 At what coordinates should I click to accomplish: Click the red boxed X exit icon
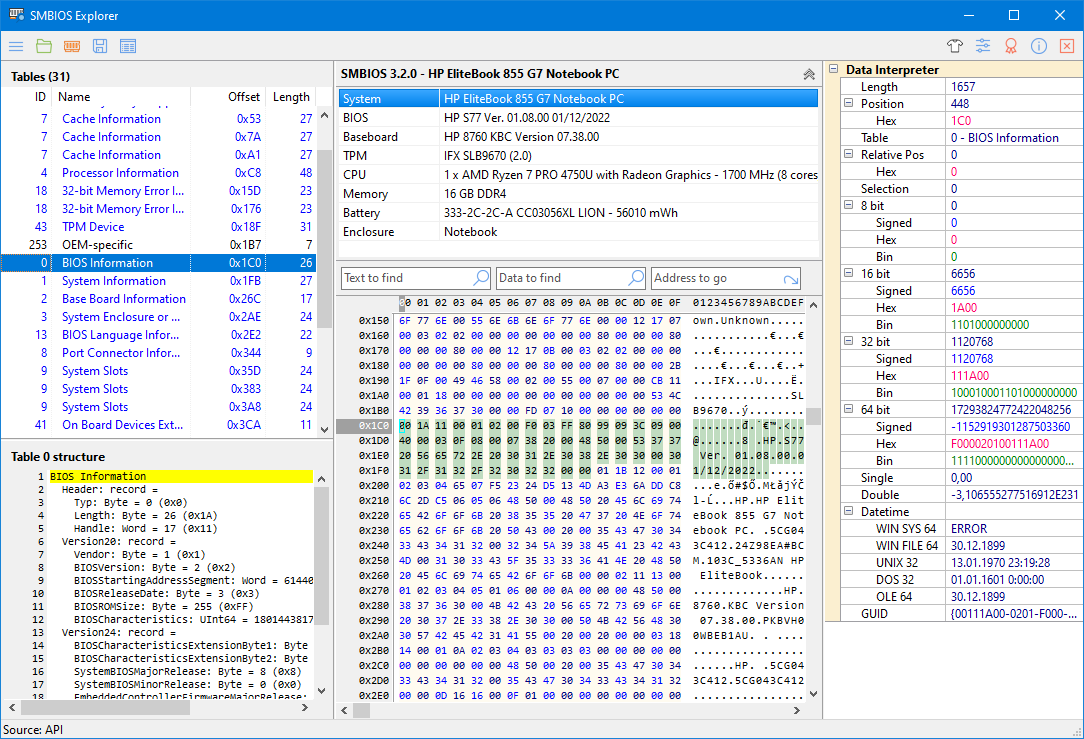(x=1067, y=46)
